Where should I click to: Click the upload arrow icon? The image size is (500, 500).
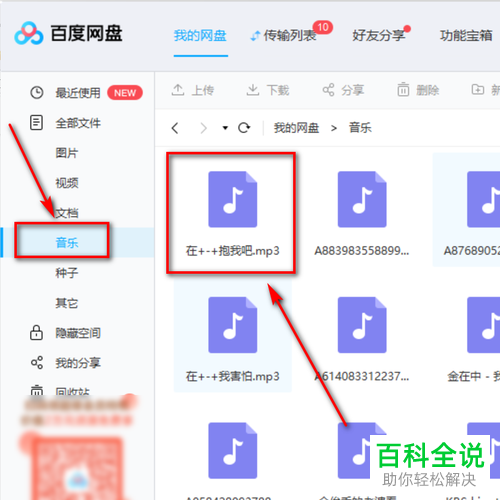(x=178, y=90)
